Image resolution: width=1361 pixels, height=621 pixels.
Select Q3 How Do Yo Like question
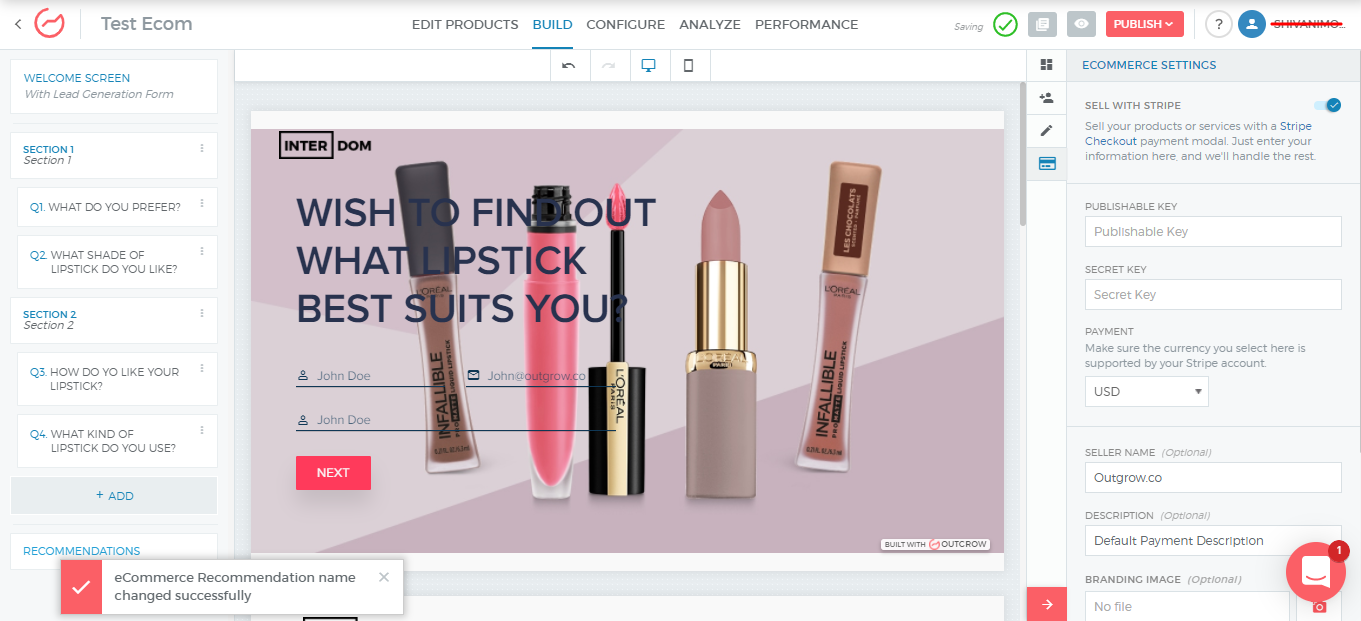(x=117, y=379)
